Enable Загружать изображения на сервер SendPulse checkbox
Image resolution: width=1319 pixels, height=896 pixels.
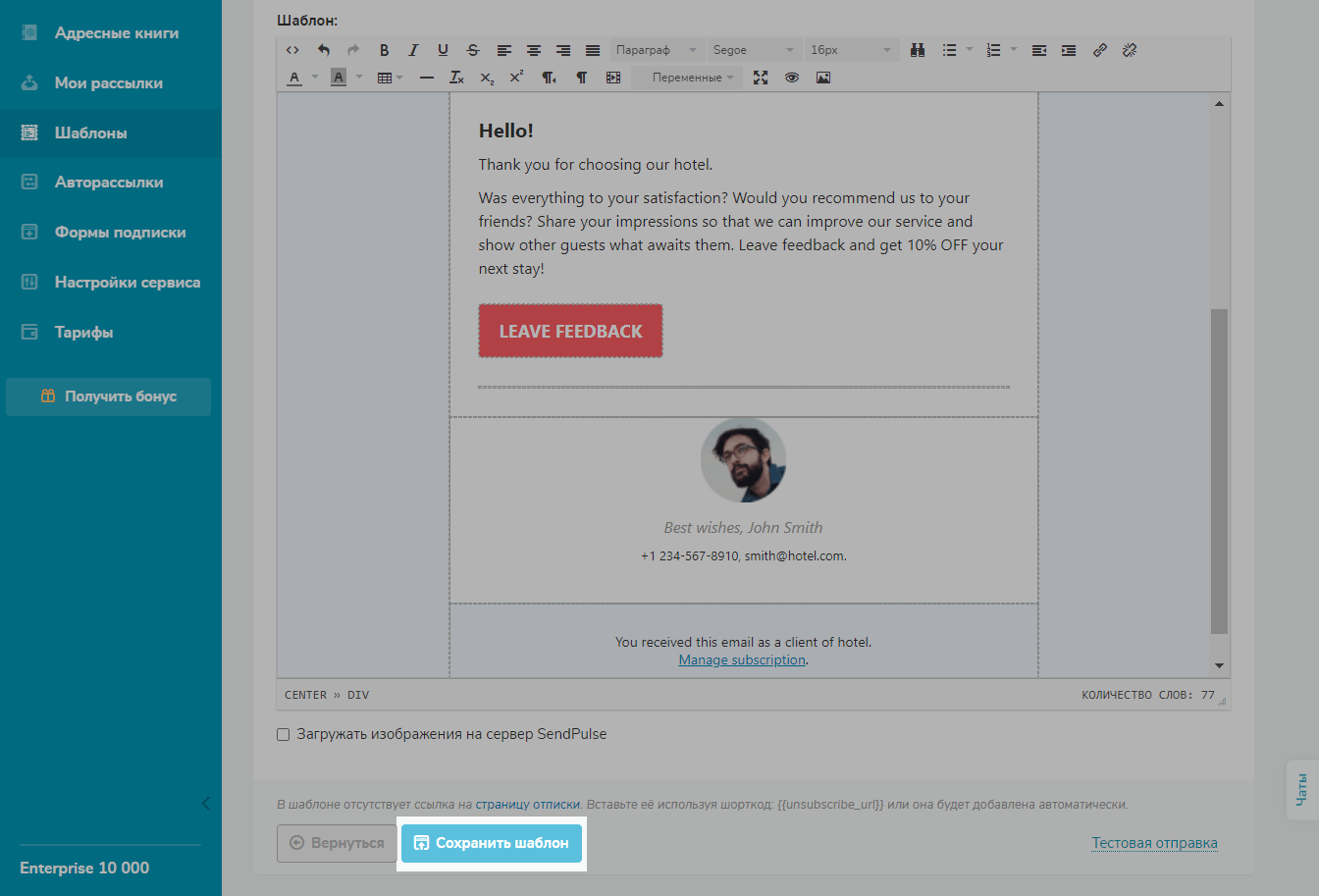click(x=284, y=734)
